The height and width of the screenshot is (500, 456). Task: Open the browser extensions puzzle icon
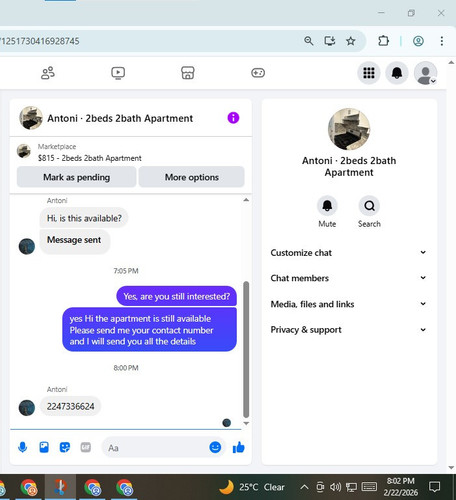coord(383,41)
